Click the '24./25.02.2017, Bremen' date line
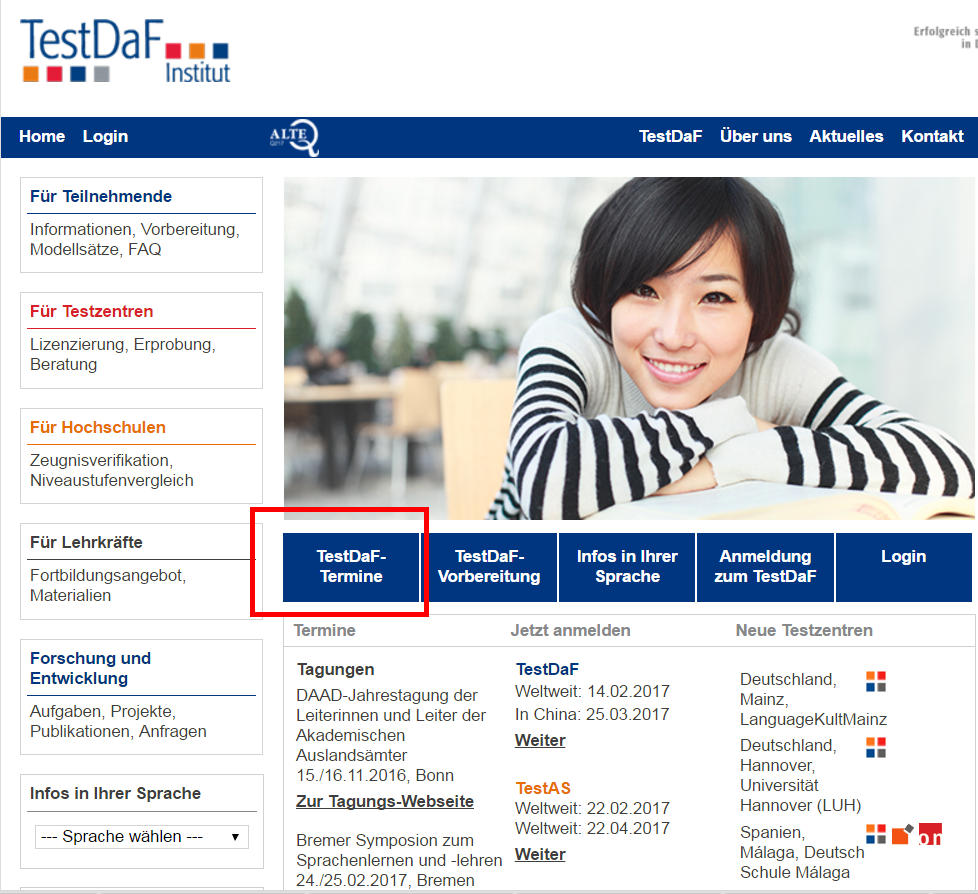Screen dimensions: 978x894 point(385,880)
